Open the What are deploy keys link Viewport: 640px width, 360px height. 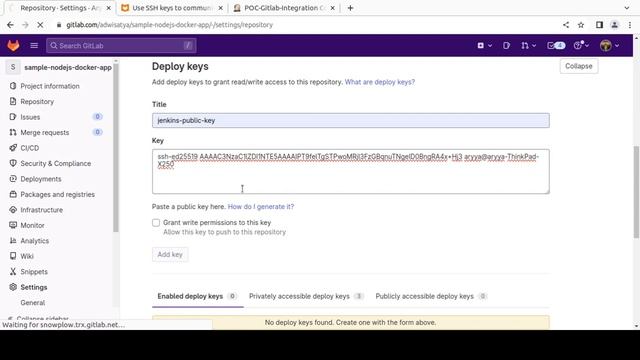pos(380,82)
